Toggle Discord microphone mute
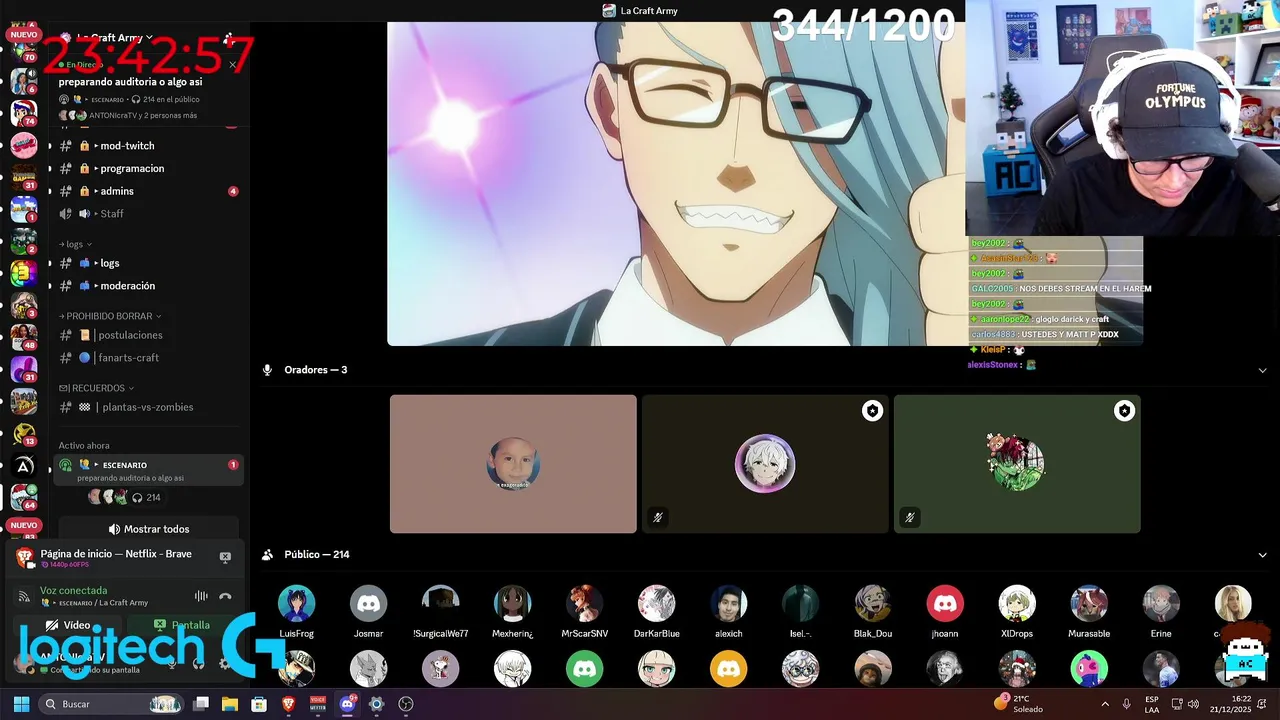The height and width of the screenshot is (720, 1280). 171,663
